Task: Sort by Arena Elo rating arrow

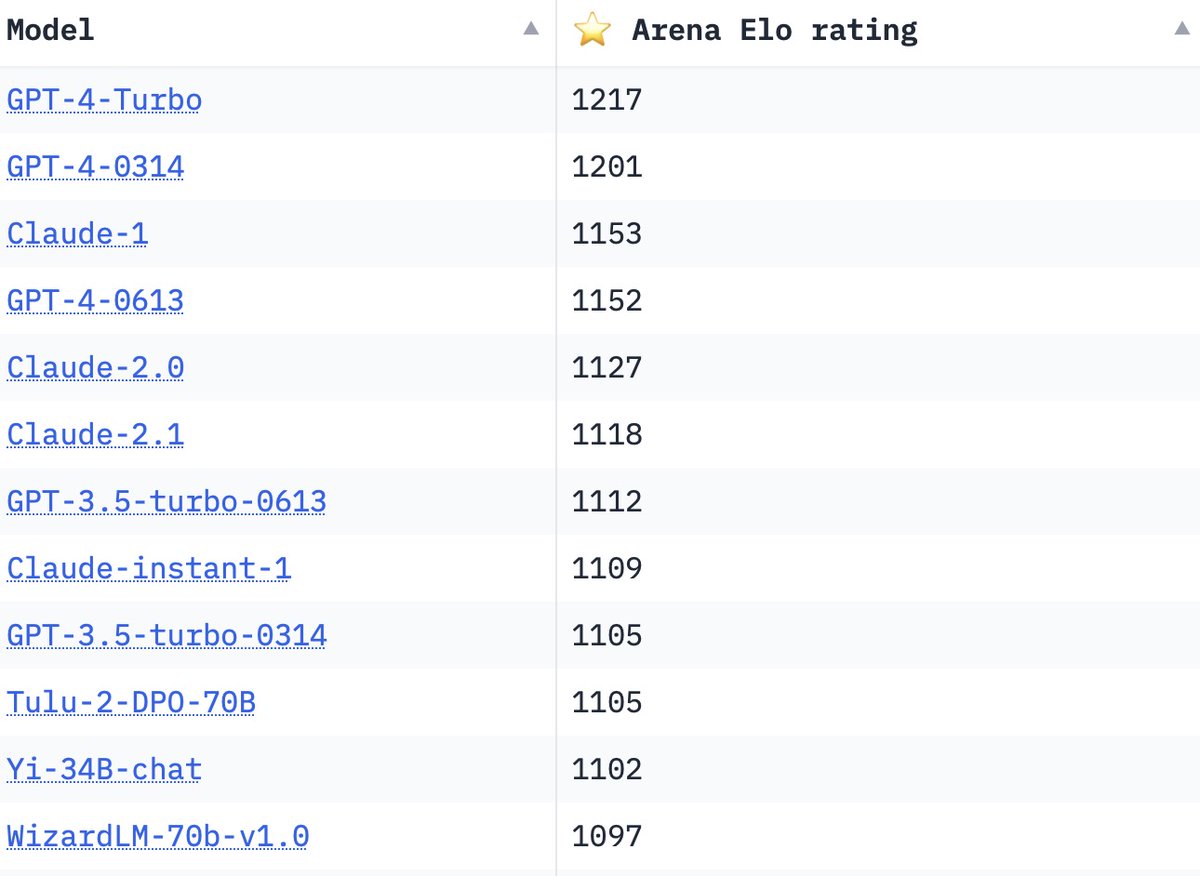Action: [1182, 29]
